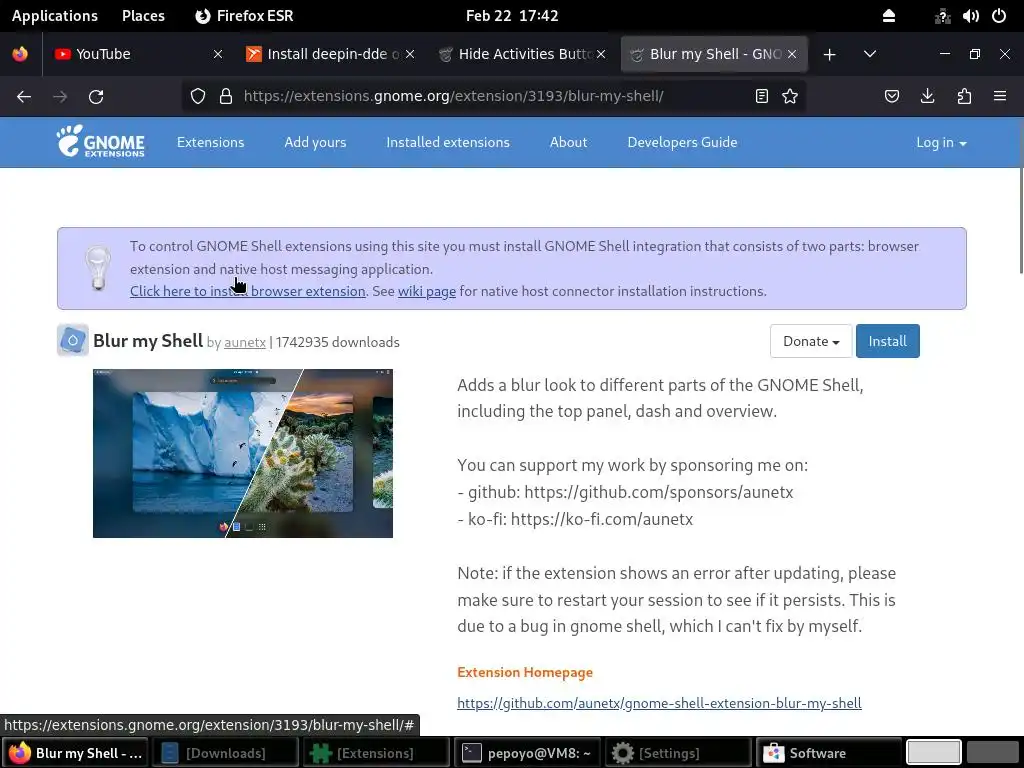Reload the page with the refresh icon

(x=96, y=97)
